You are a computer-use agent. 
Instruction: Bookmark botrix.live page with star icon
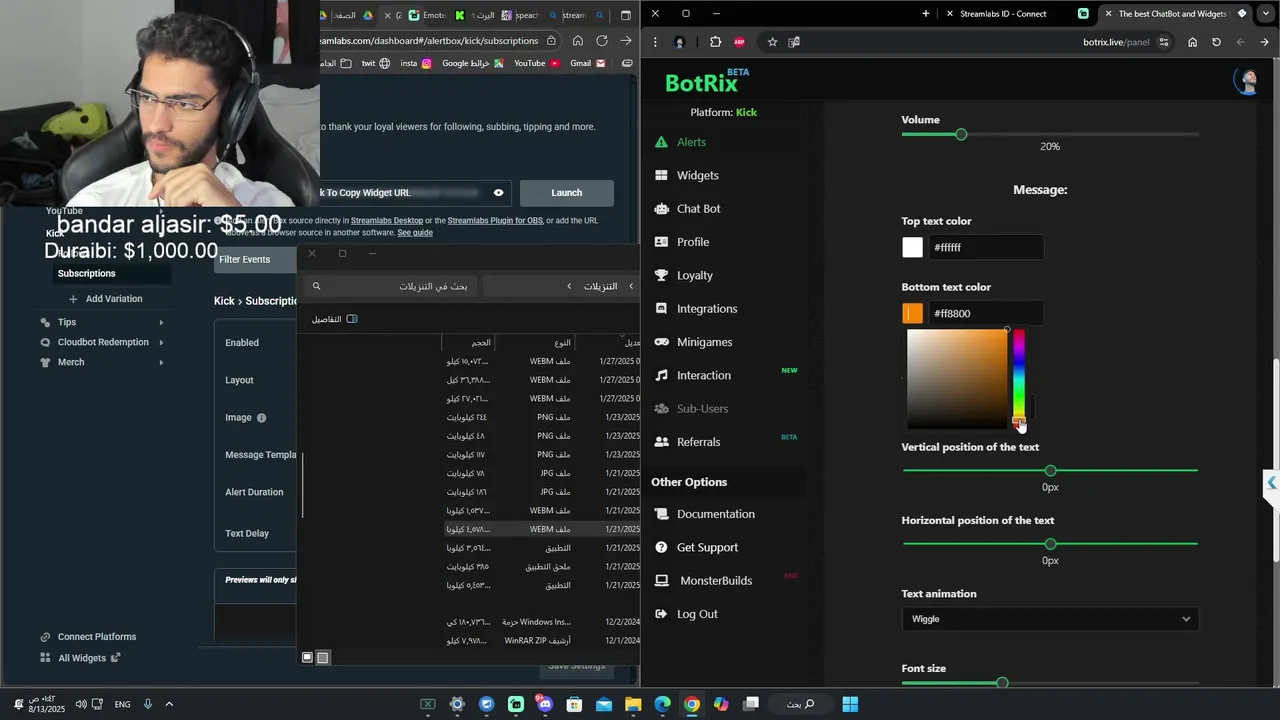[772, 42]
